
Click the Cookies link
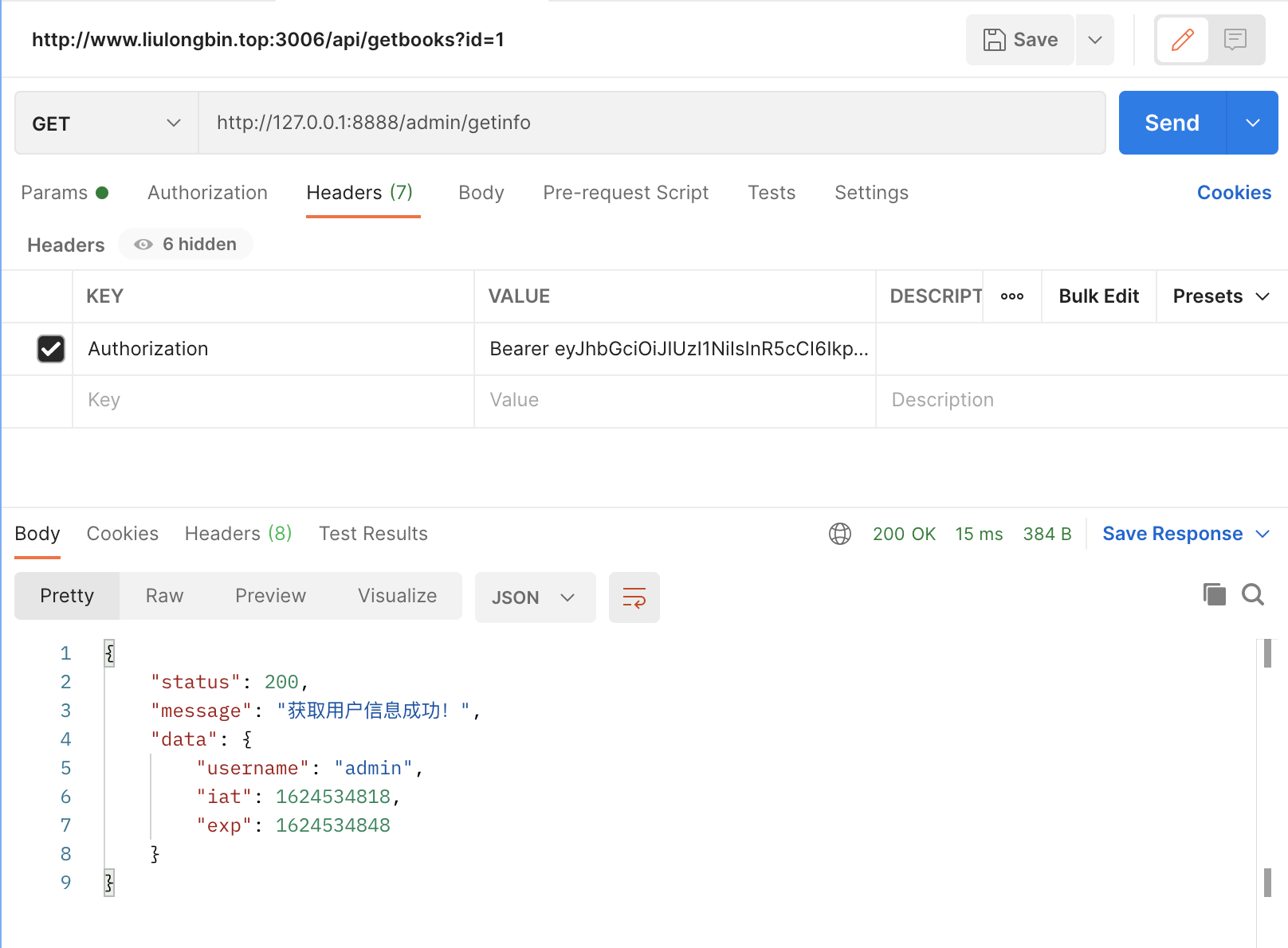click(1234, 193)
